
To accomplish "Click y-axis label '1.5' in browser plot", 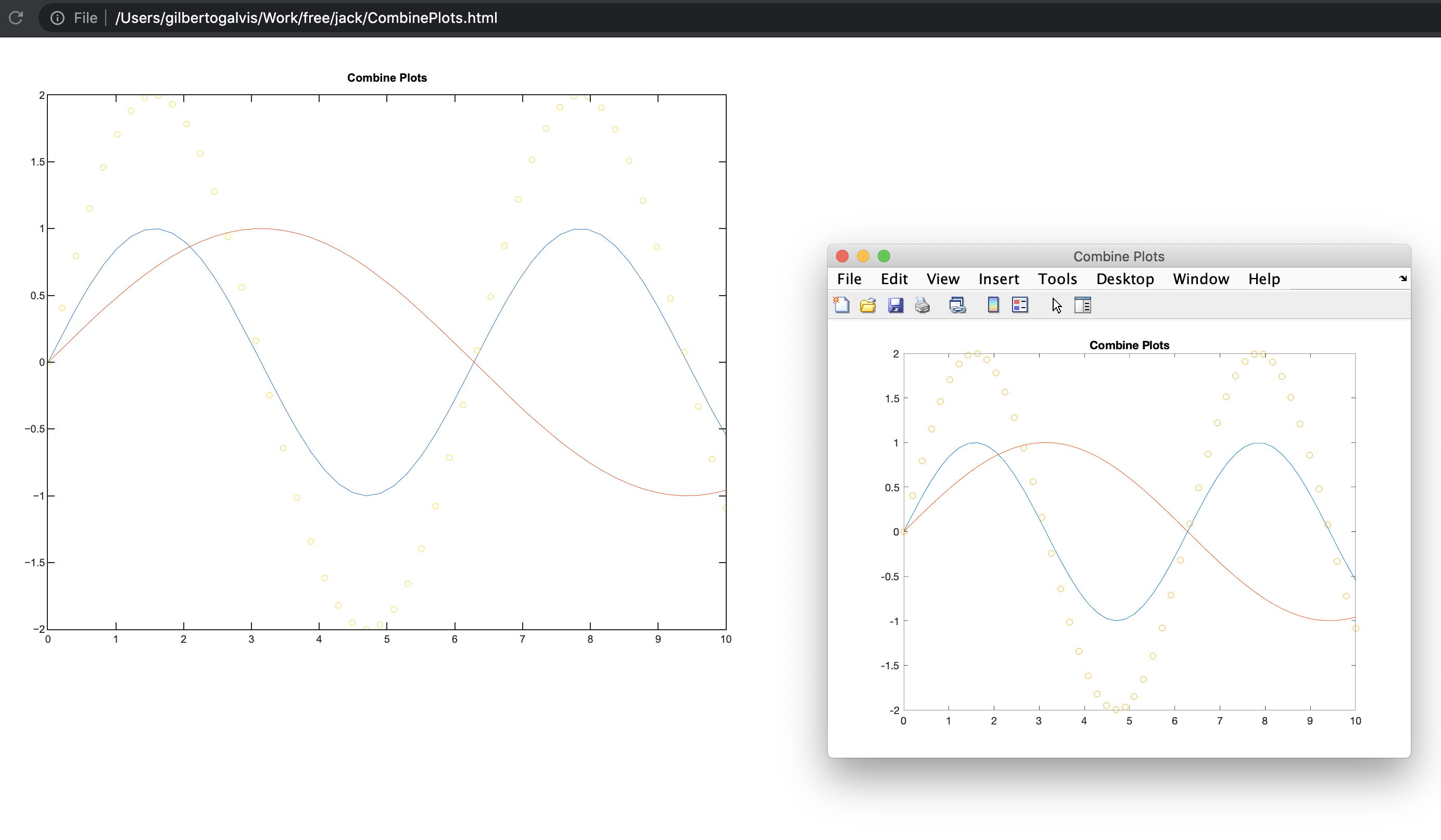I will pyautogui.click(x=37, y=162).
